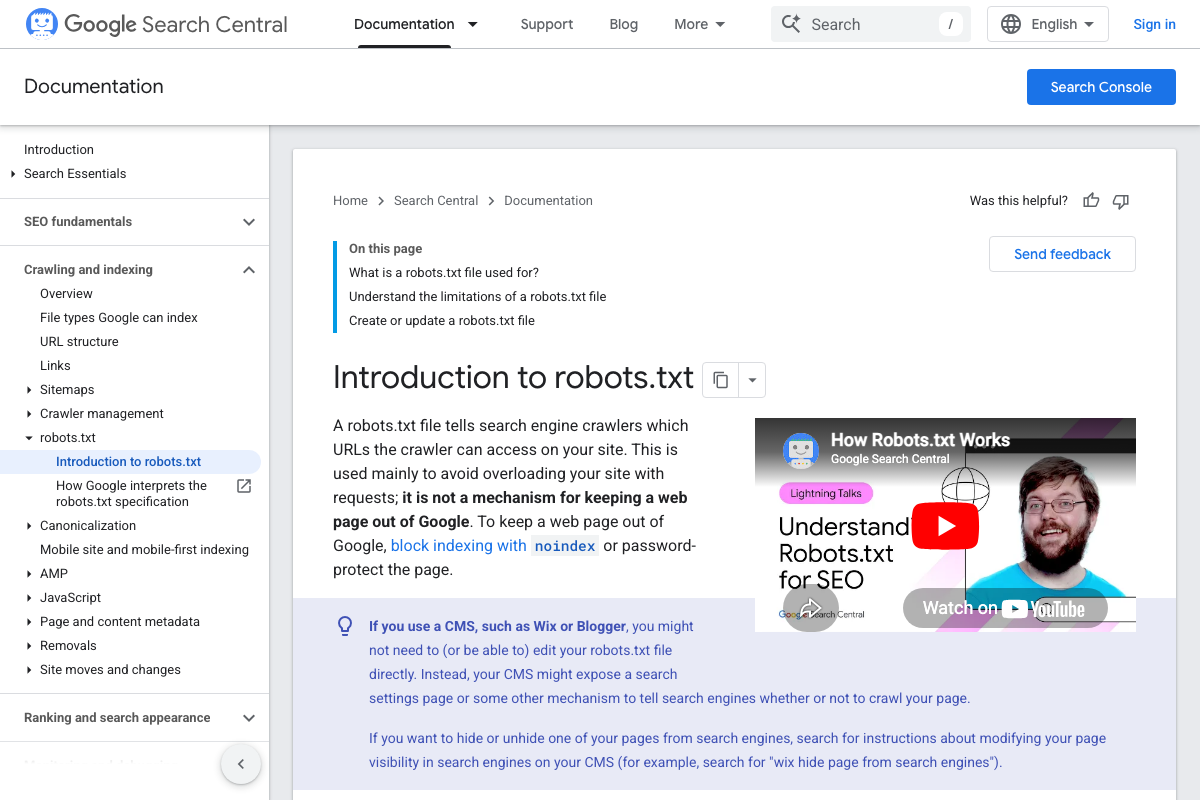Expand the Removals tree item
1200x800 pixels.
point(29,646)
